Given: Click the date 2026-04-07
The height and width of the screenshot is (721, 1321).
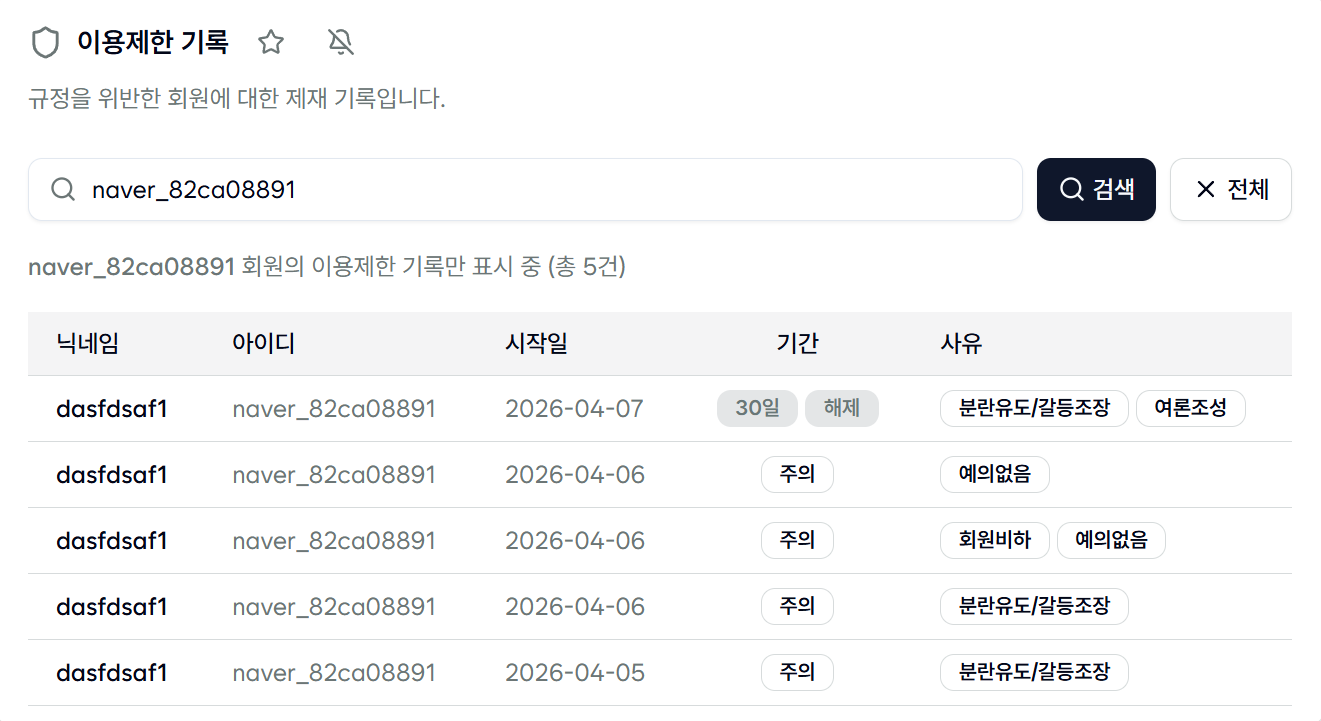Looking at the screenshot, I should (x=574, y=408).
